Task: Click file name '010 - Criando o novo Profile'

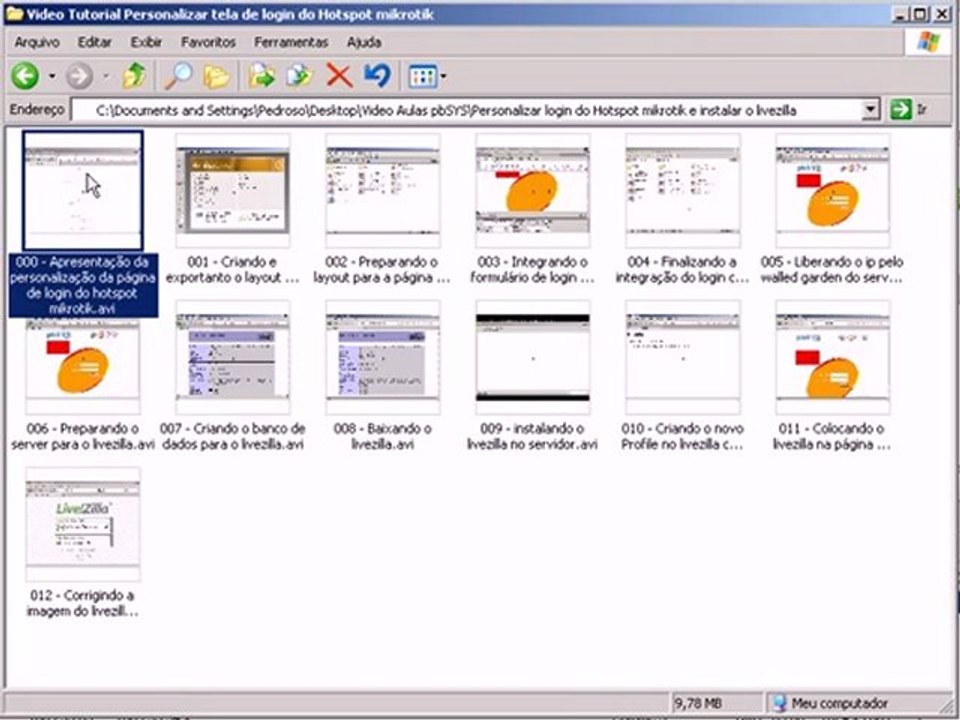Action: (x=683, y=437)
